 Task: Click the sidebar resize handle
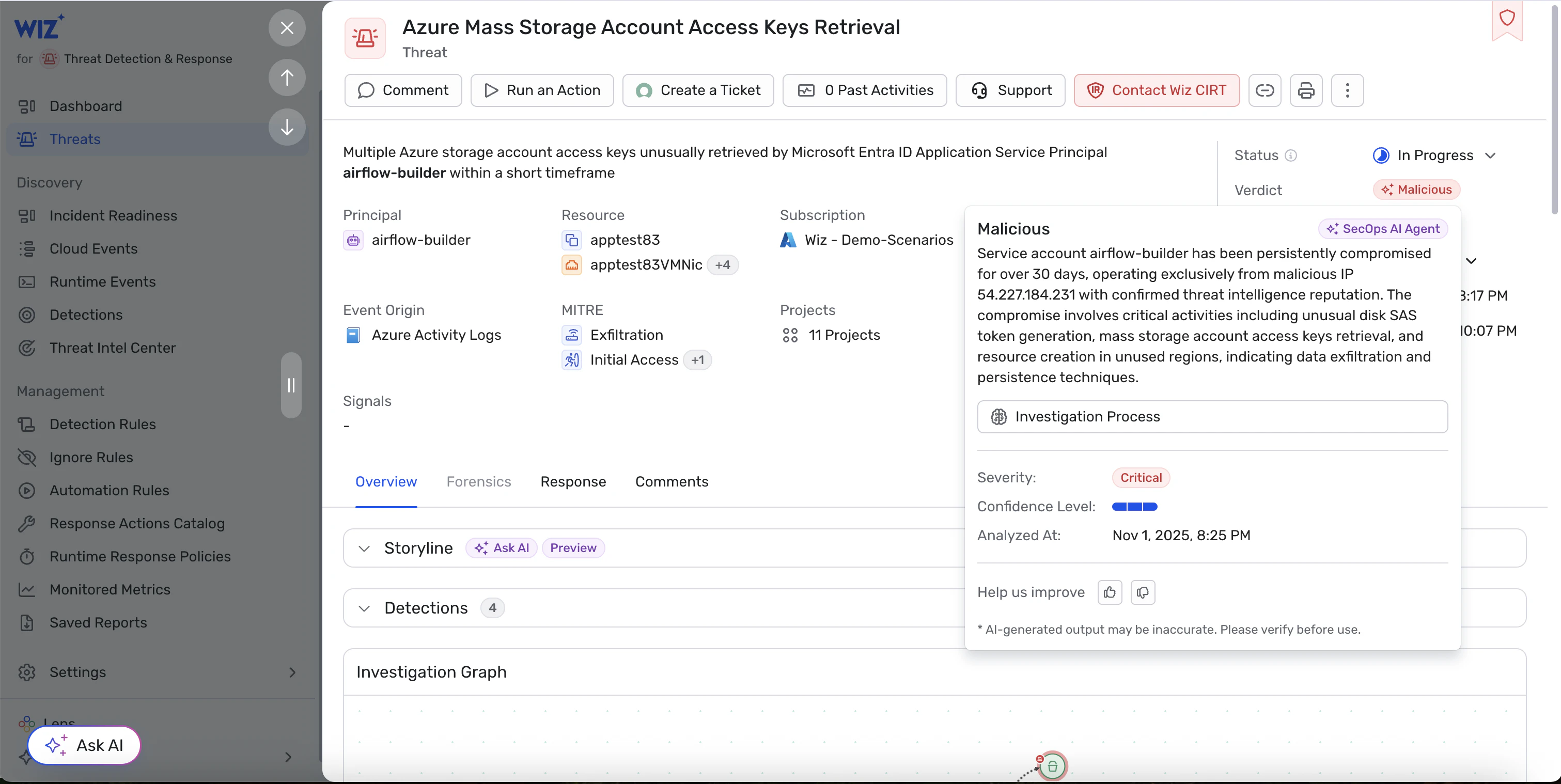291,385
